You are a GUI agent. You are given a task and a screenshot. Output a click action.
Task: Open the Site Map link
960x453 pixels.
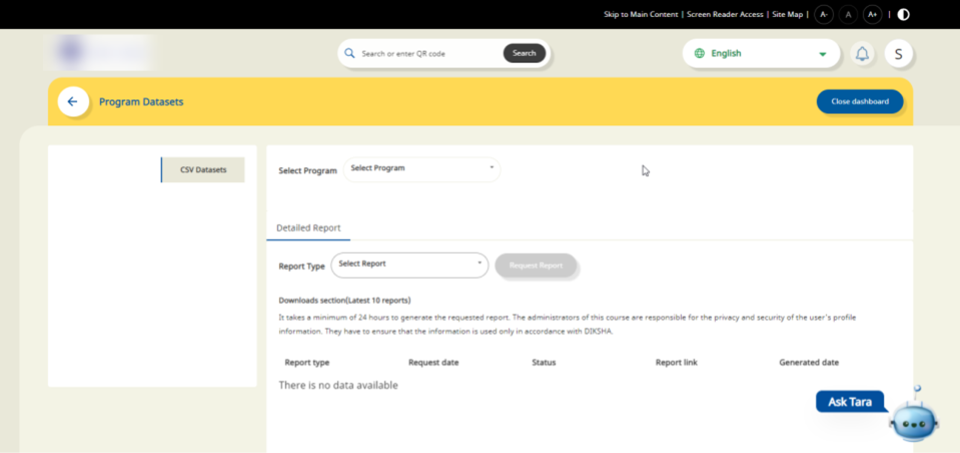click(x=788, y=15)
